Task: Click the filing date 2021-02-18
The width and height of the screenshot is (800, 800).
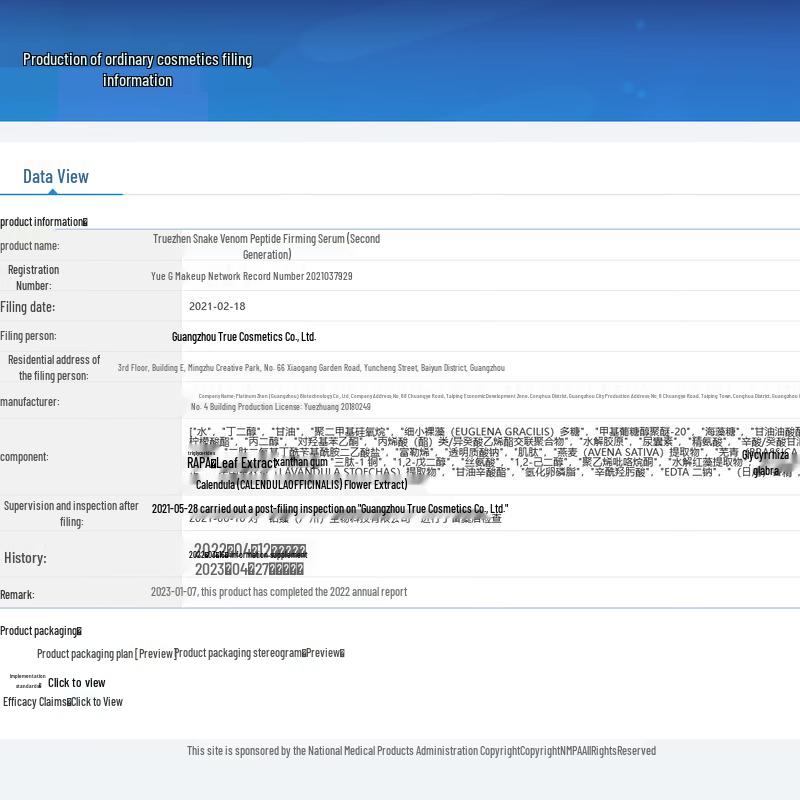Action: [217, 306]
